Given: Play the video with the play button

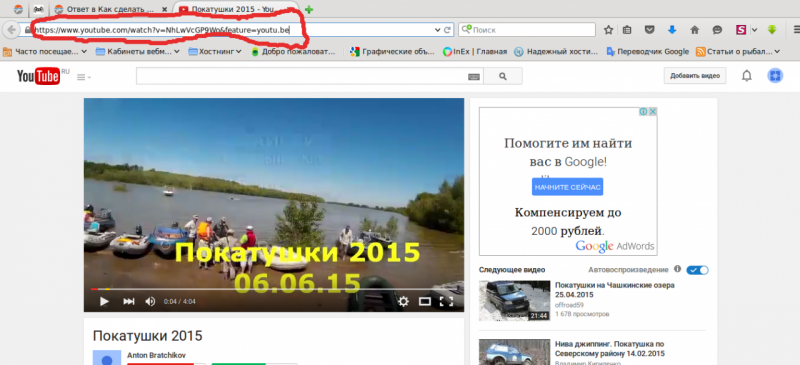Looking at the screenshot, I should pyautogui.click(x=104, y=302).
